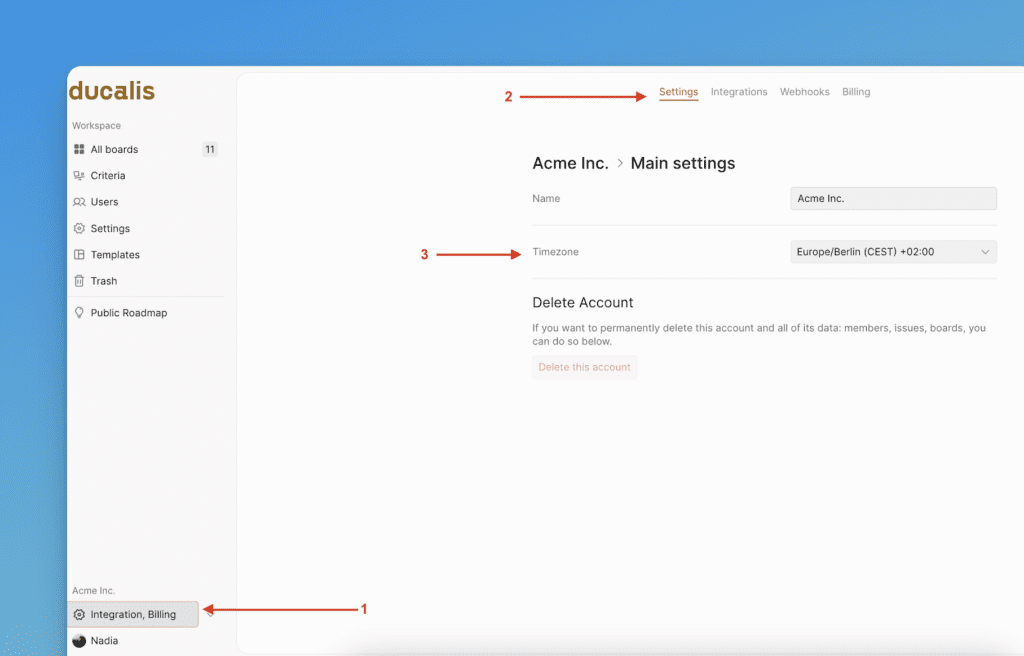This screenshot has width=1024, height=656.
Task: Click the chevron arrow in Timezone selector
Action: point(984,252)
